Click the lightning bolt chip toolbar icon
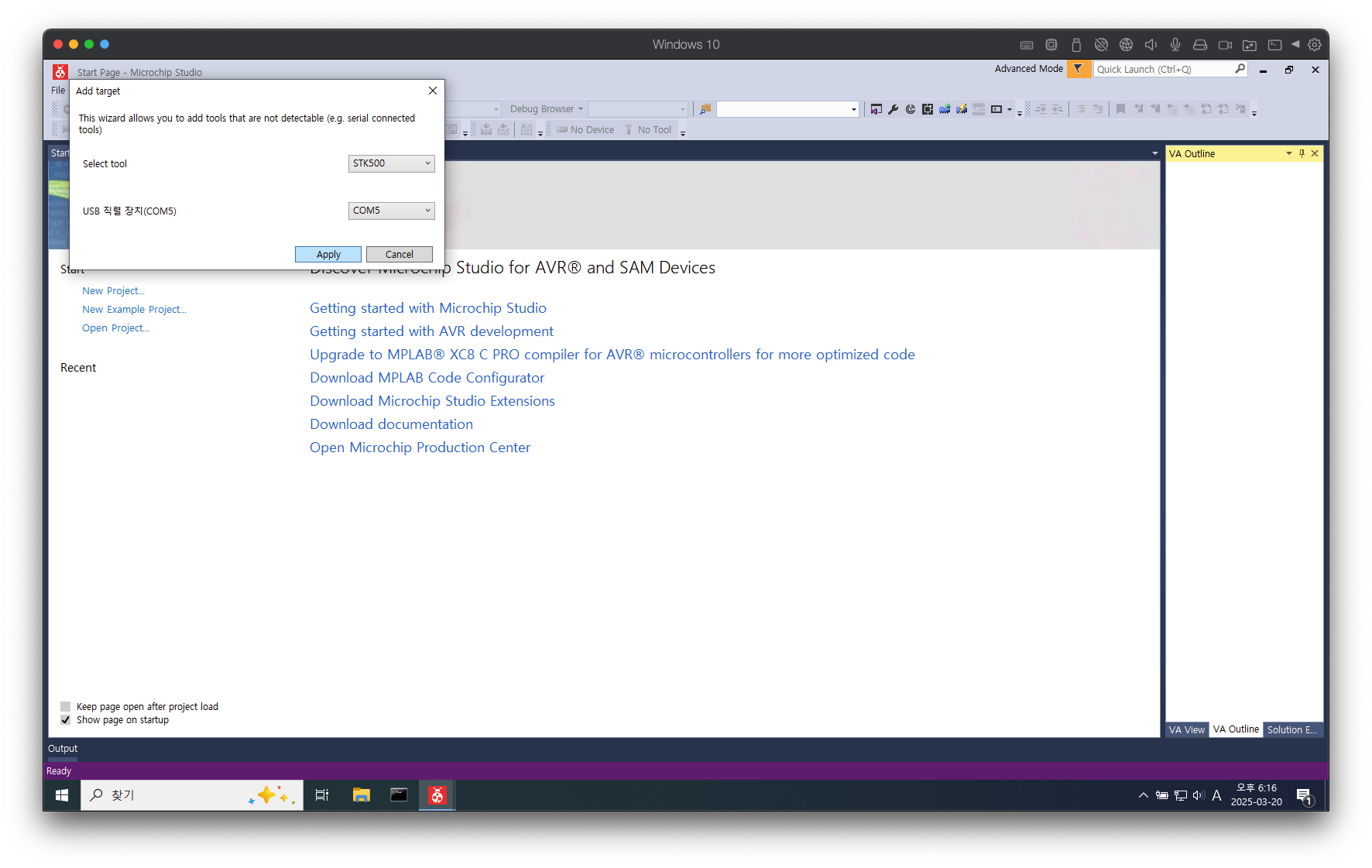 pos(962,109)
